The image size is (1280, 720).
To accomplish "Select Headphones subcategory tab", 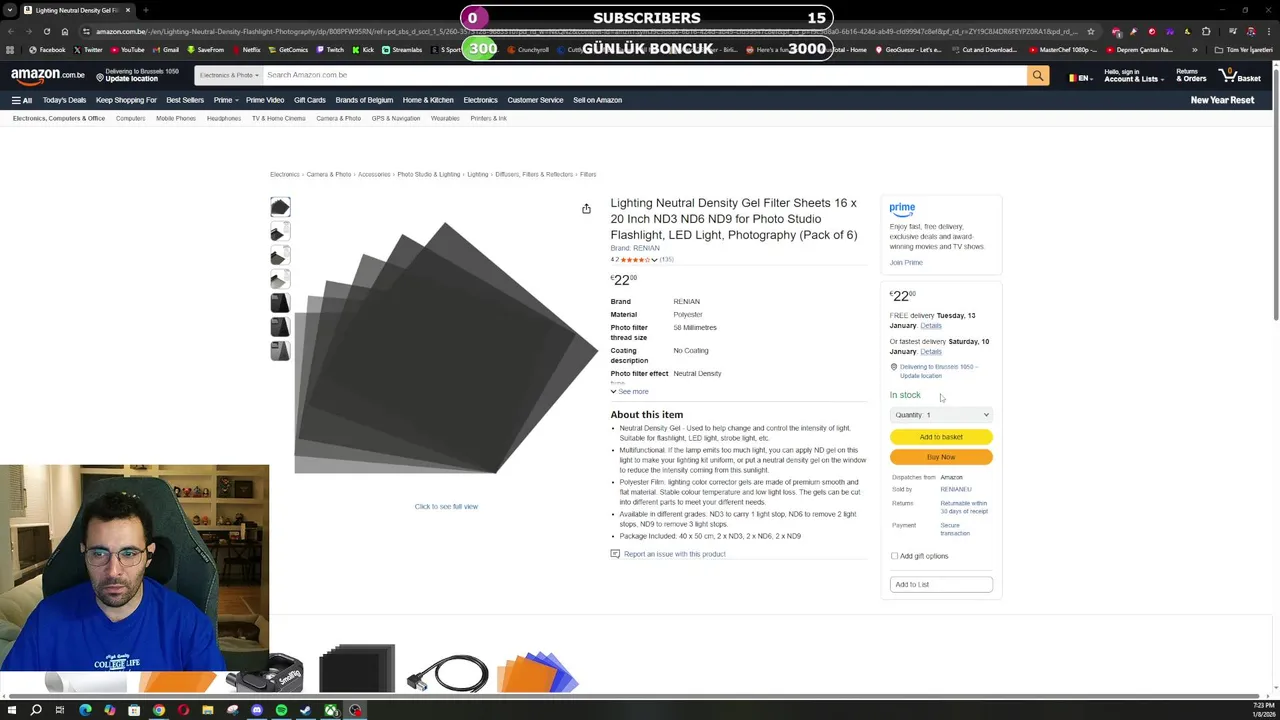I will pos(224,118).
